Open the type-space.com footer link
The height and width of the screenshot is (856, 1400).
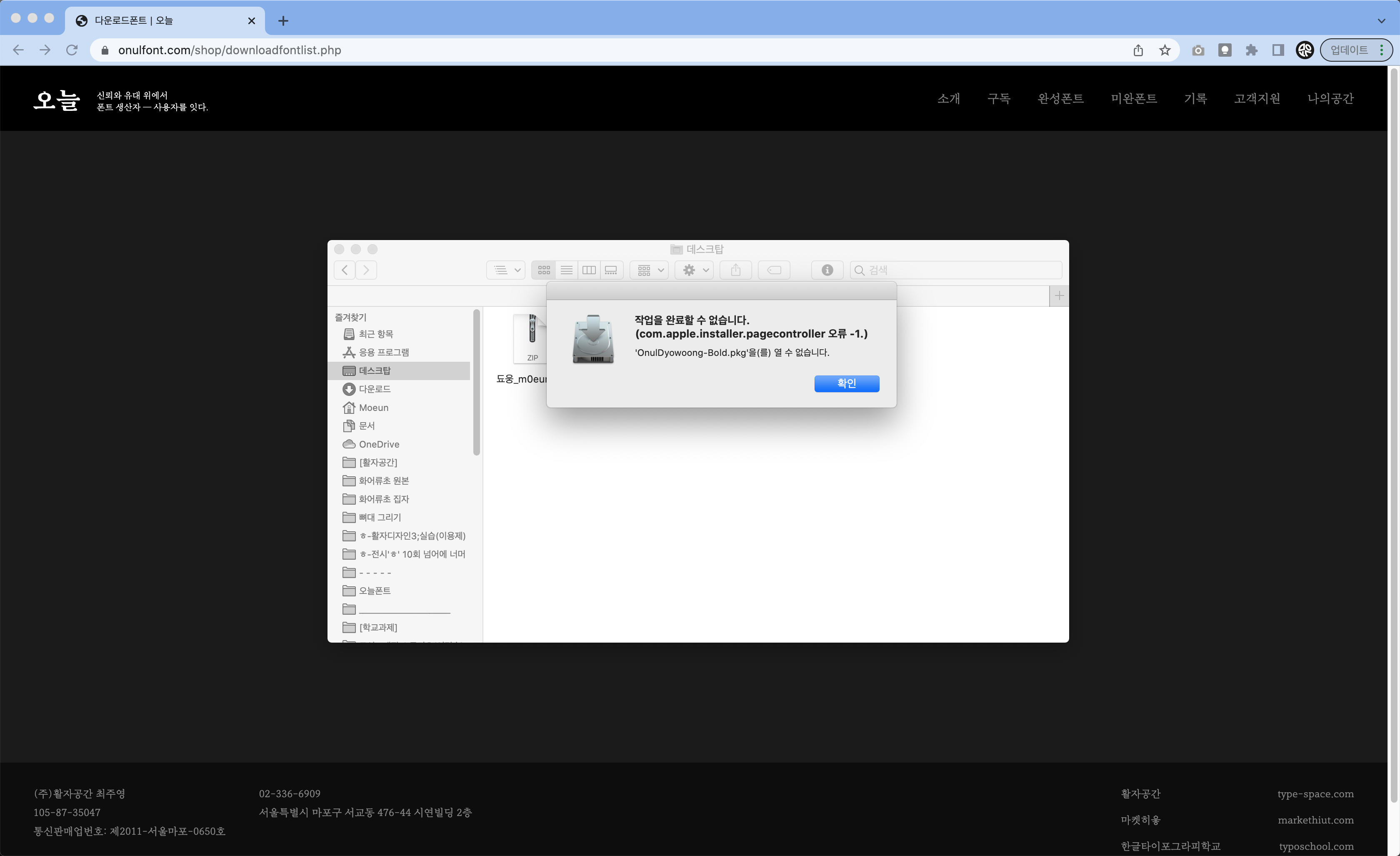click(x=1315, y=793)
